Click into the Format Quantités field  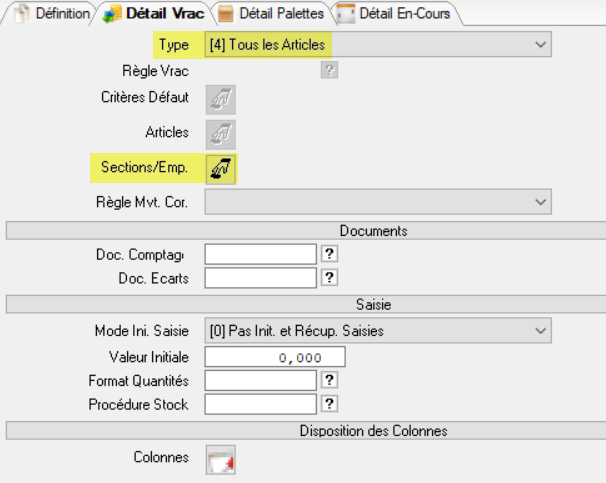(260, 380)
